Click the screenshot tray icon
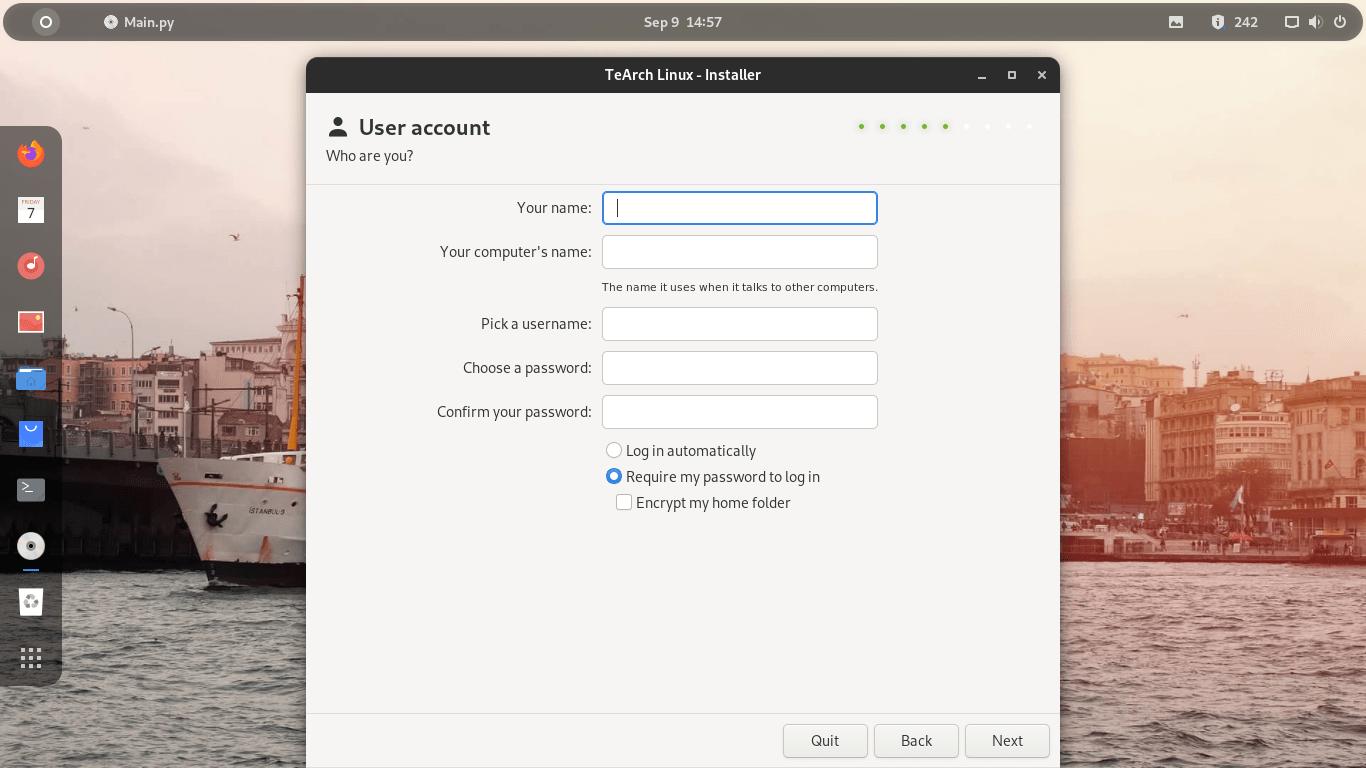Screen dimensions: 1366x768 tap(1176, 22)
